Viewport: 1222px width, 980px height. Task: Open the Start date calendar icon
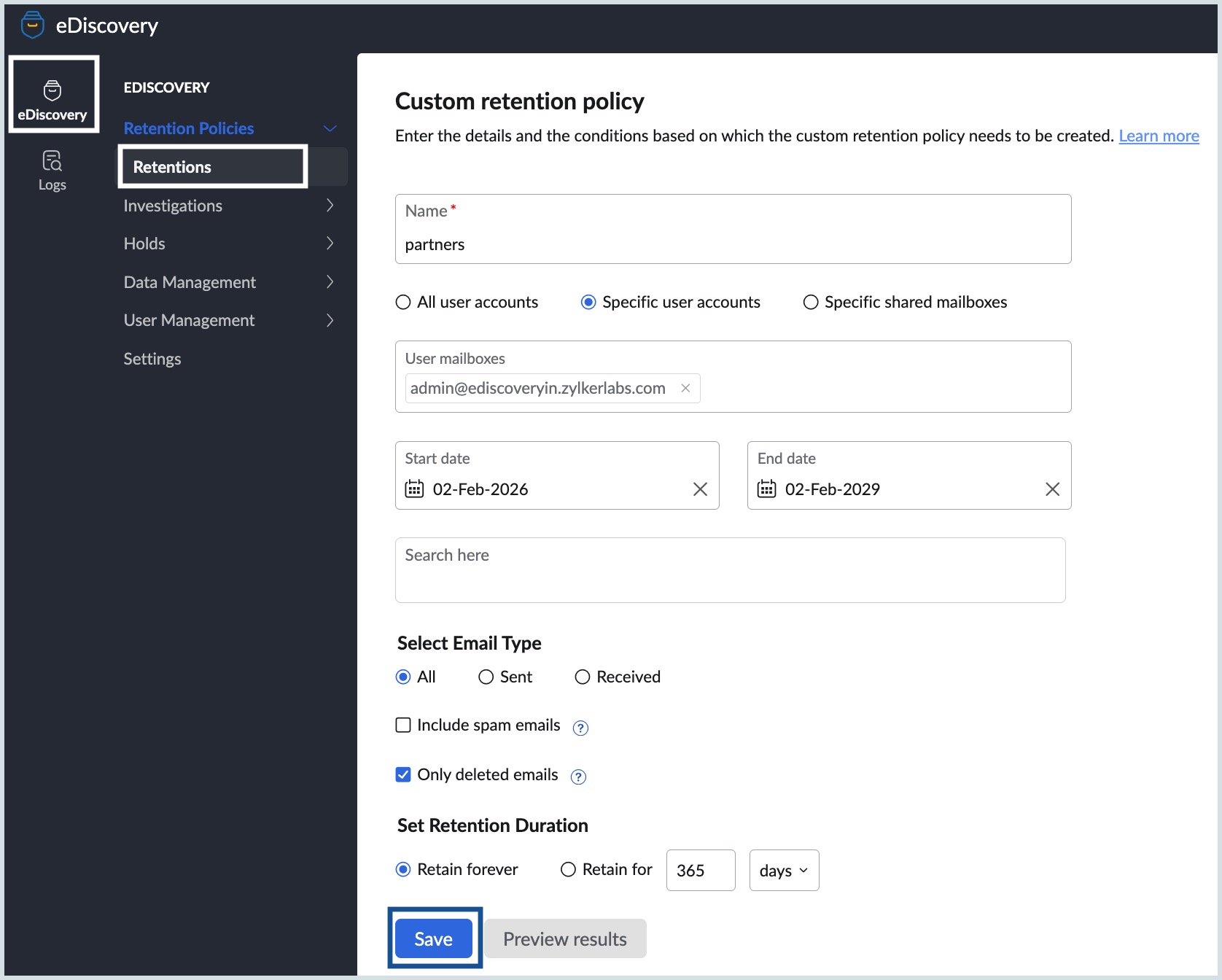tap(414, 489)
